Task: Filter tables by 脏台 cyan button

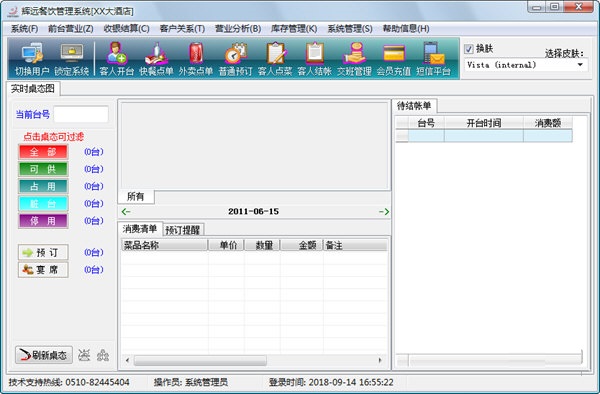Action: coord(43,204)
